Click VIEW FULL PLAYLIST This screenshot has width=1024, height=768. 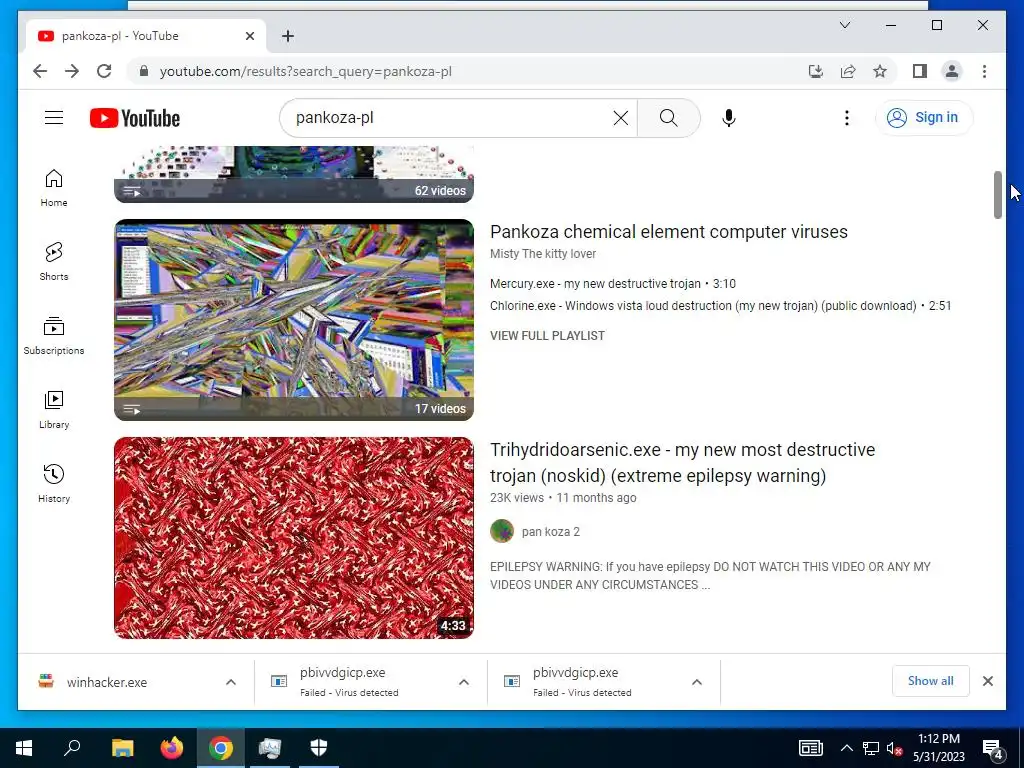point(547,336)
